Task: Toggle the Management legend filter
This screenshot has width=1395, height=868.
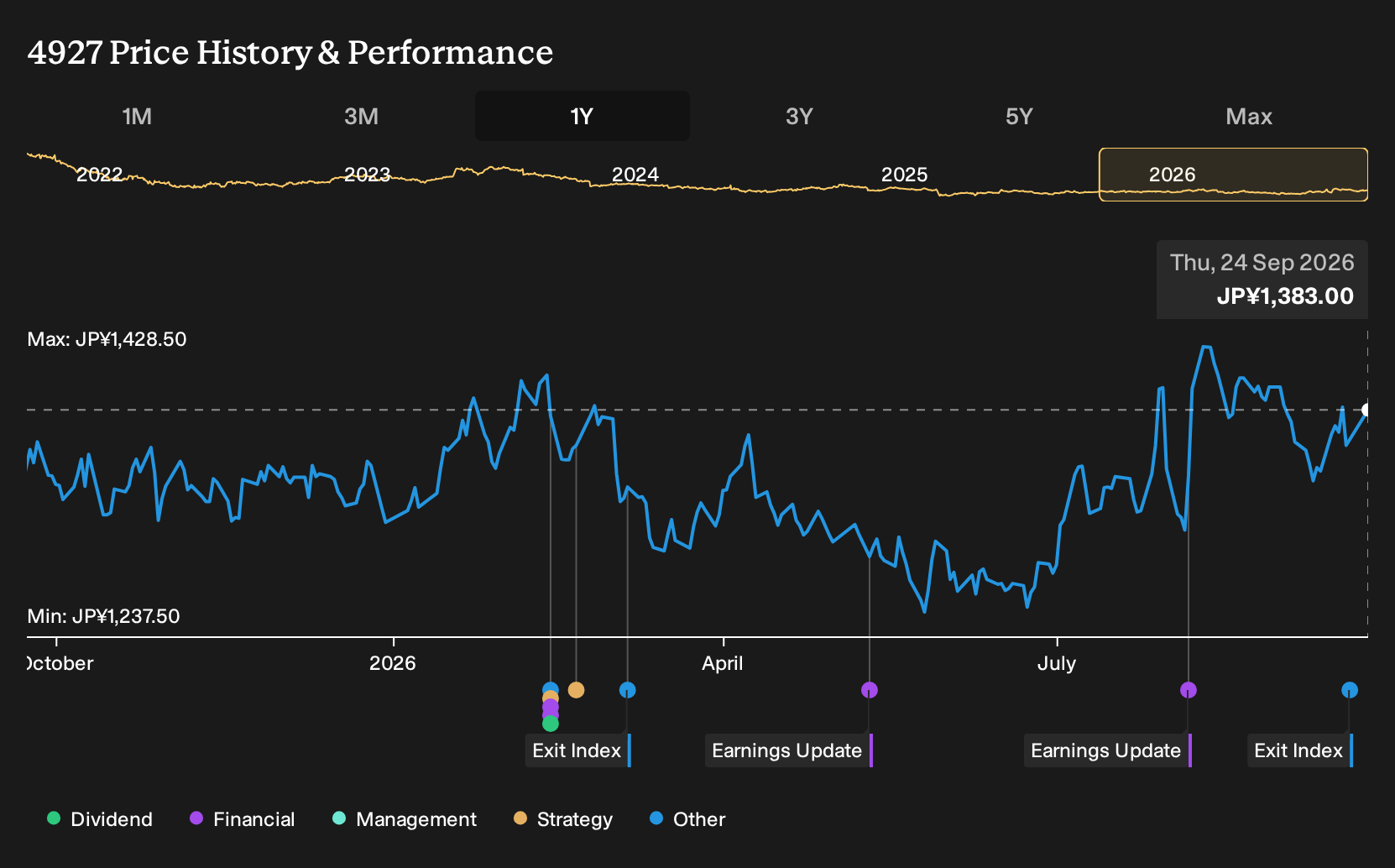Action: point(405,819)
